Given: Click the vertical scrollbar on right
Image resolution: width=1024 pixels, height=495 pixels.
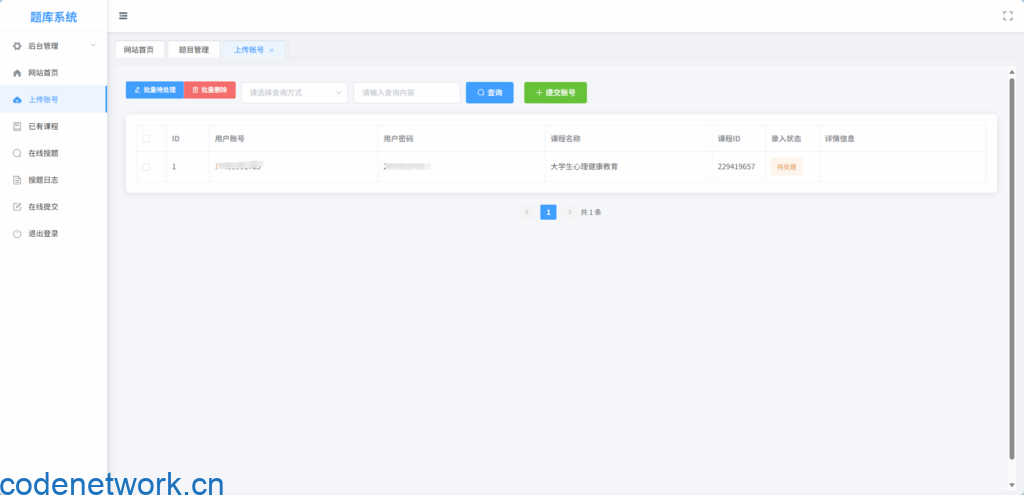Looking at the screenshot, I should [1012, 270].
